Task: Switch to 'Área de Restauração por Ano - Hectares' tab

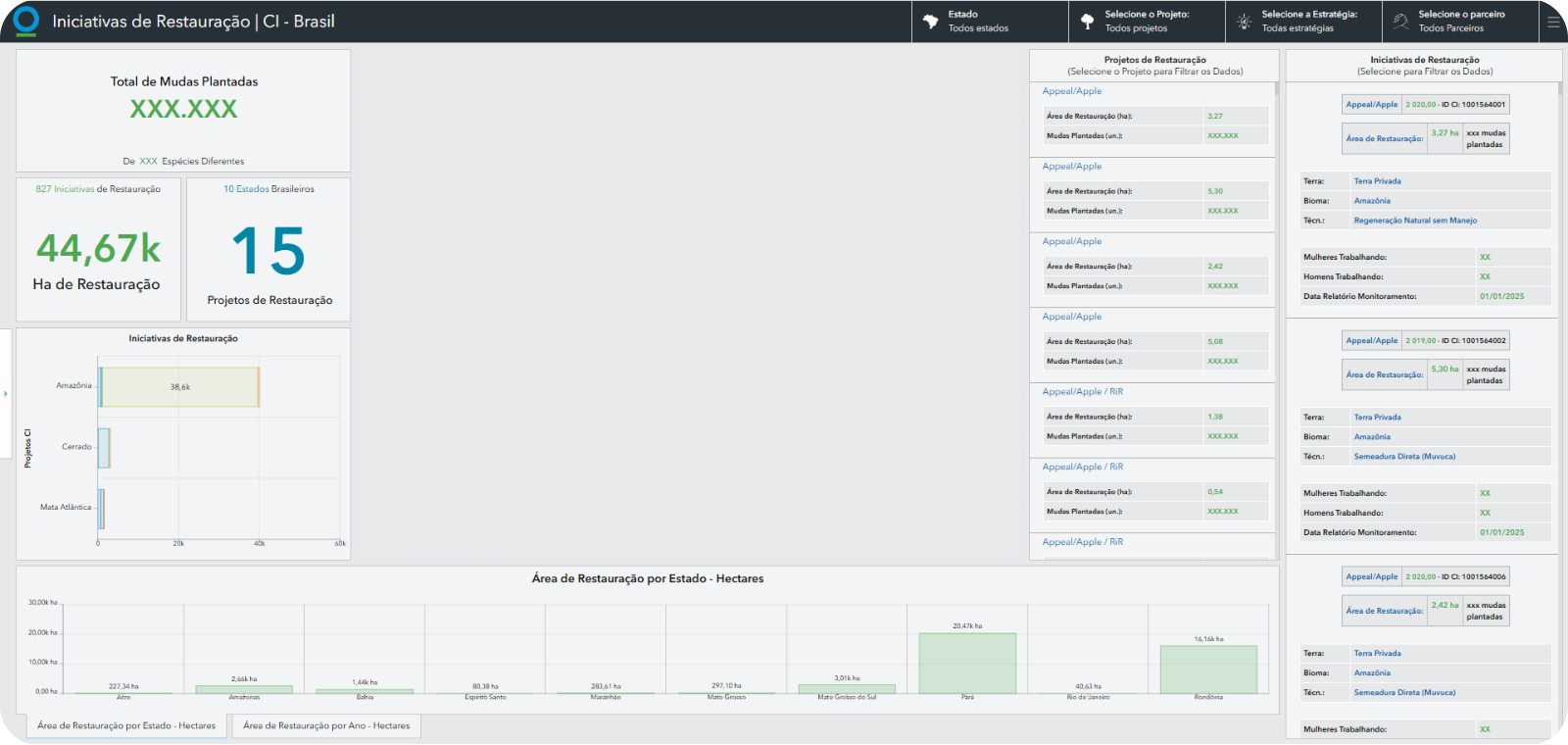Action: point(326,725)
